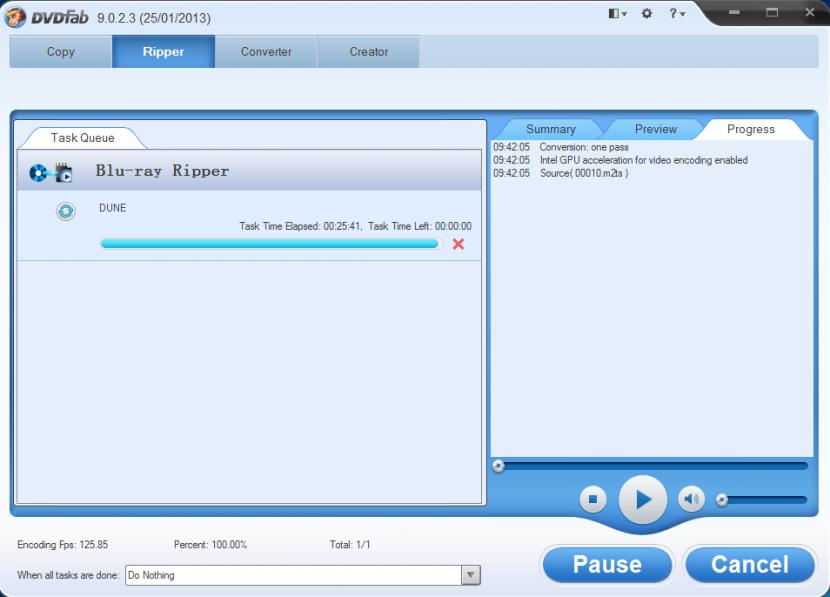Open the 'When all tasks are done' dropdown arrow
The width and height of the screenshot is (830, 597).
[471, 575]
